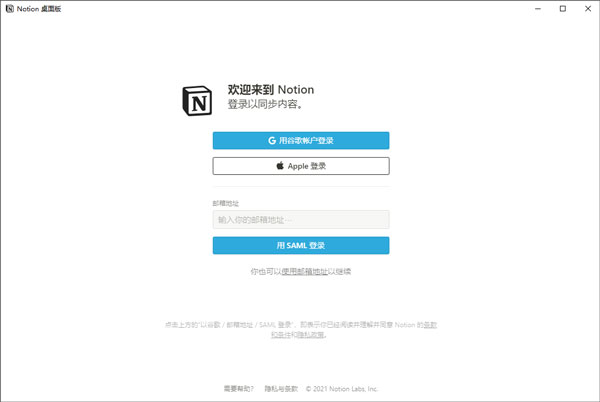The width and height of the screenshot is (600, 402).
Task: Choose the Apple 登录 button
Action: point(301,166)
